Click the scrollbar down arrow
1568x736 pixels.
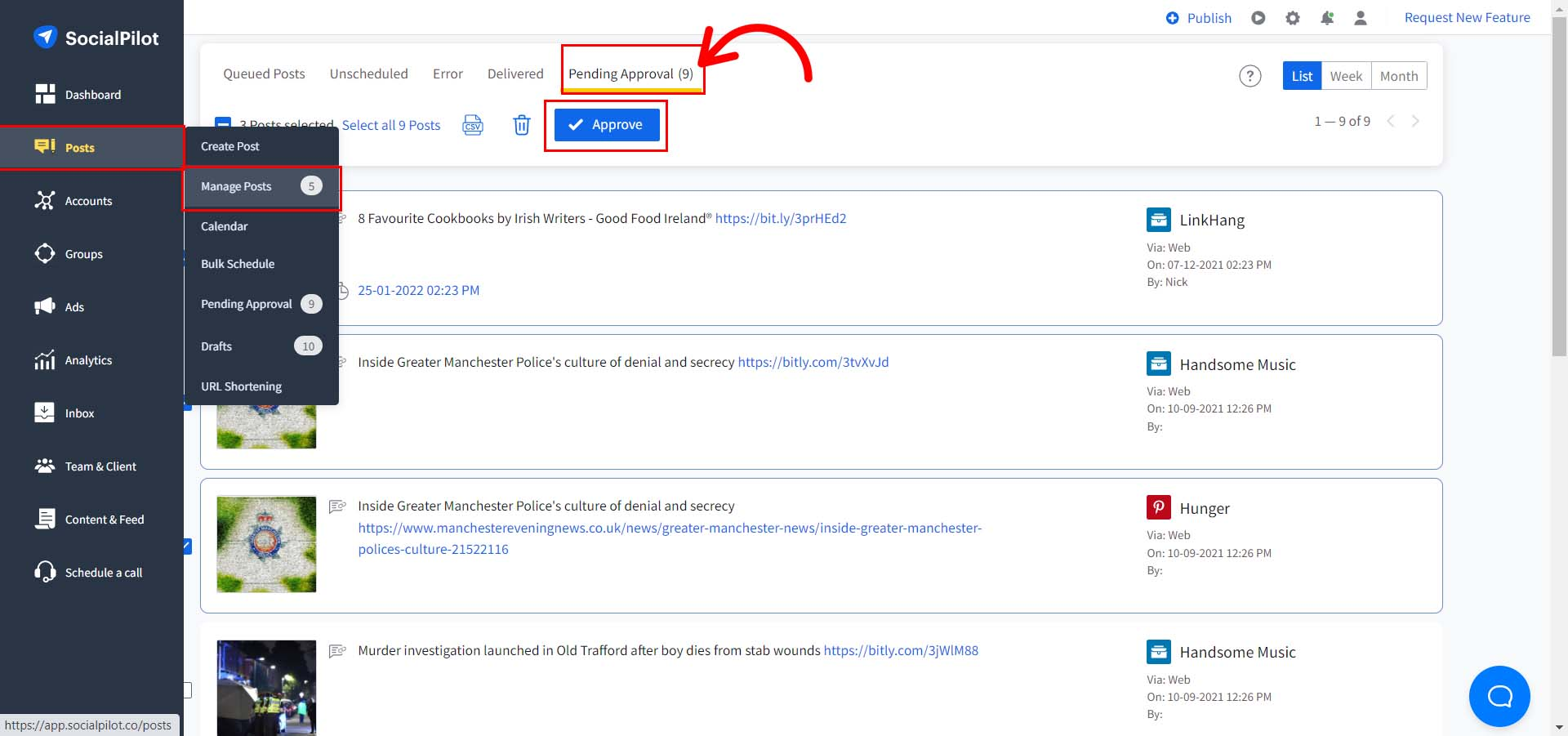(1559, 727)
